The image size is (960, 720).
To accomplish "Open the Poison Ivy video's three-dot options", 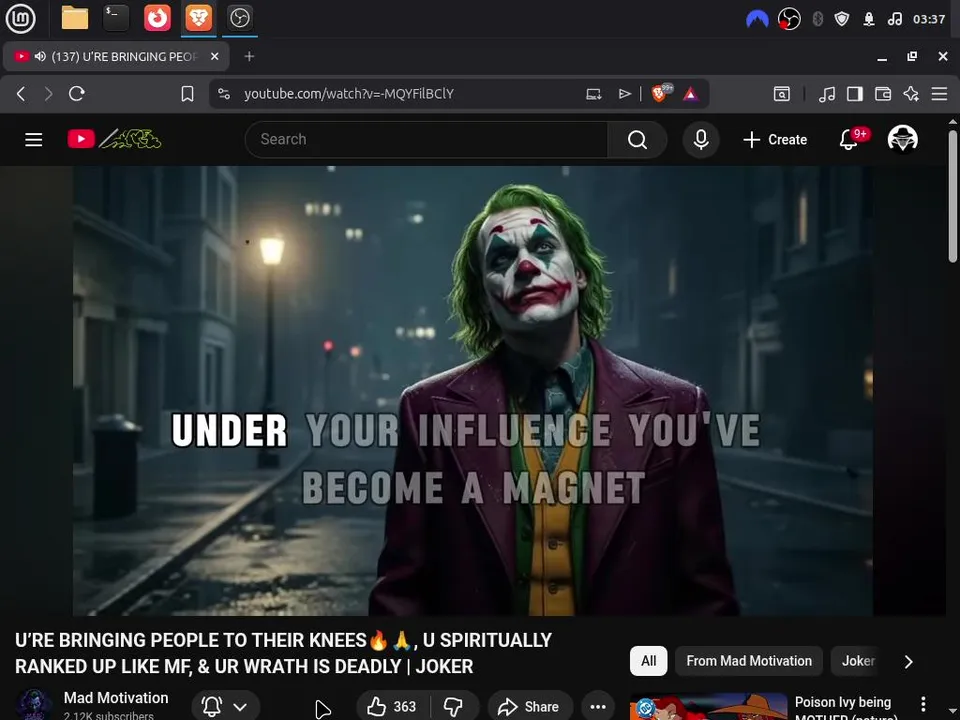I will 923,704.
